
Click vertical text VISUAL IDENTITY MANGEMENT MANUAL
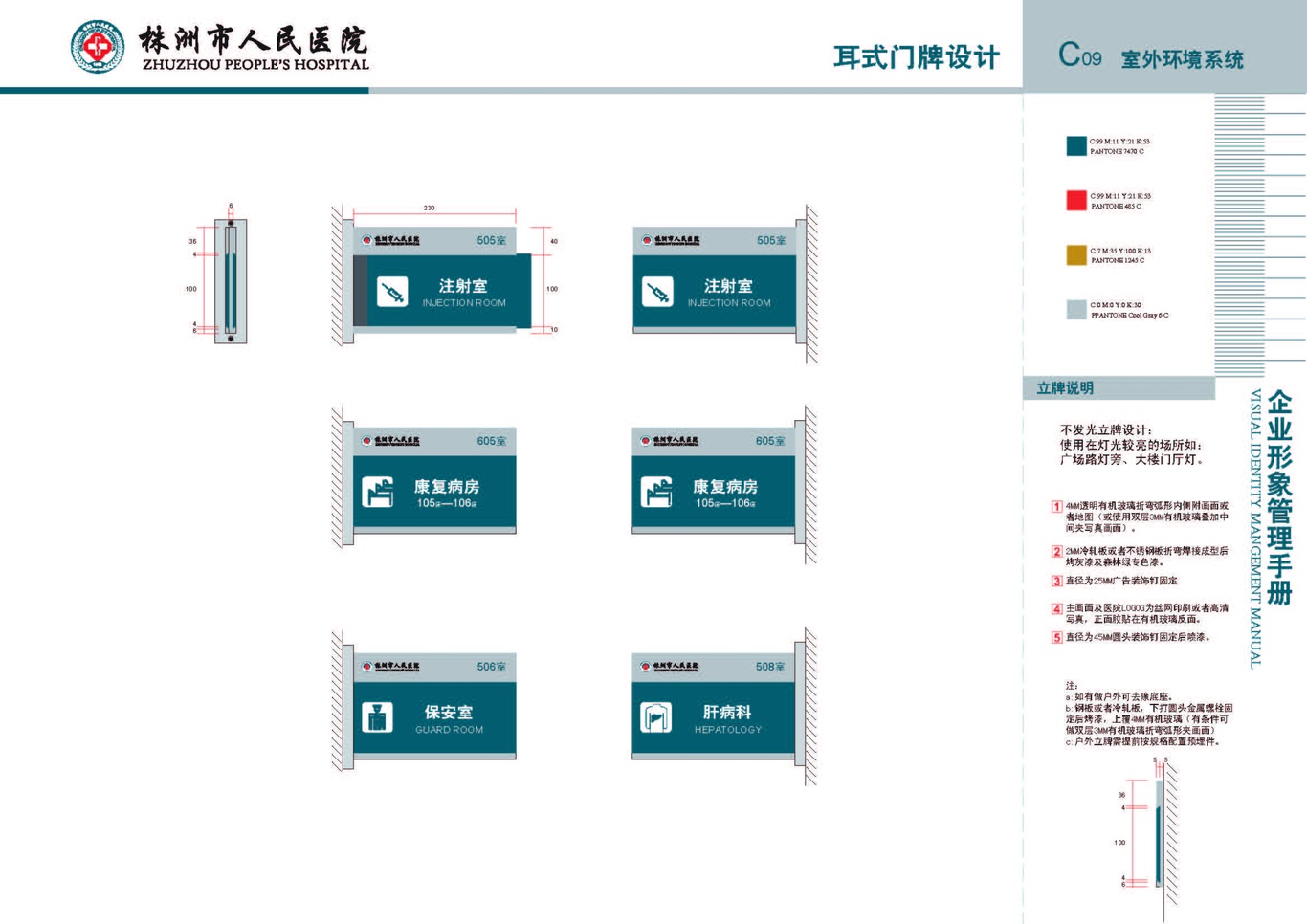(x=1255, y=529)
